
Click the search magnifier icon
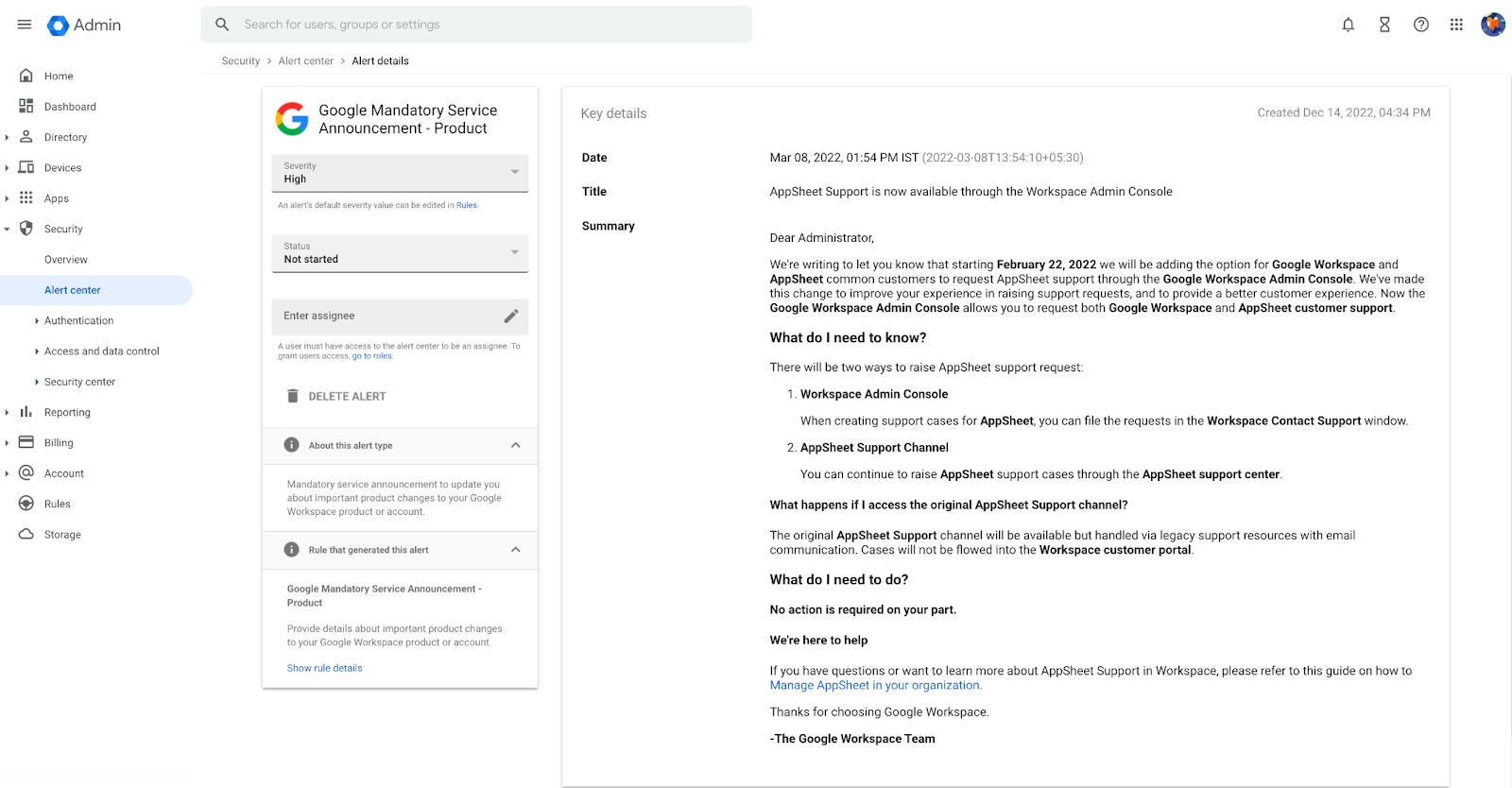click(x=222, y=25)
